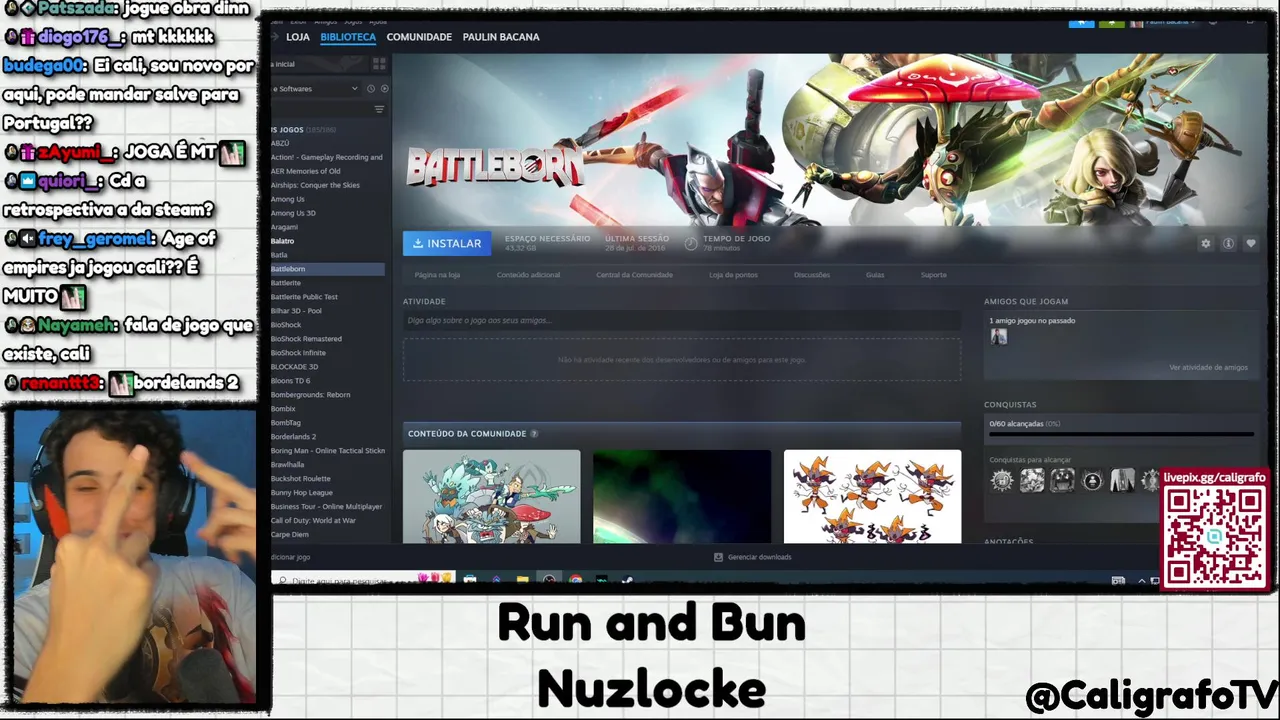The height and width of the screenshot is (720, 1280).
Task: Select the second achievement badge under Conquistas para alcançar
Action: (1032, 481)
